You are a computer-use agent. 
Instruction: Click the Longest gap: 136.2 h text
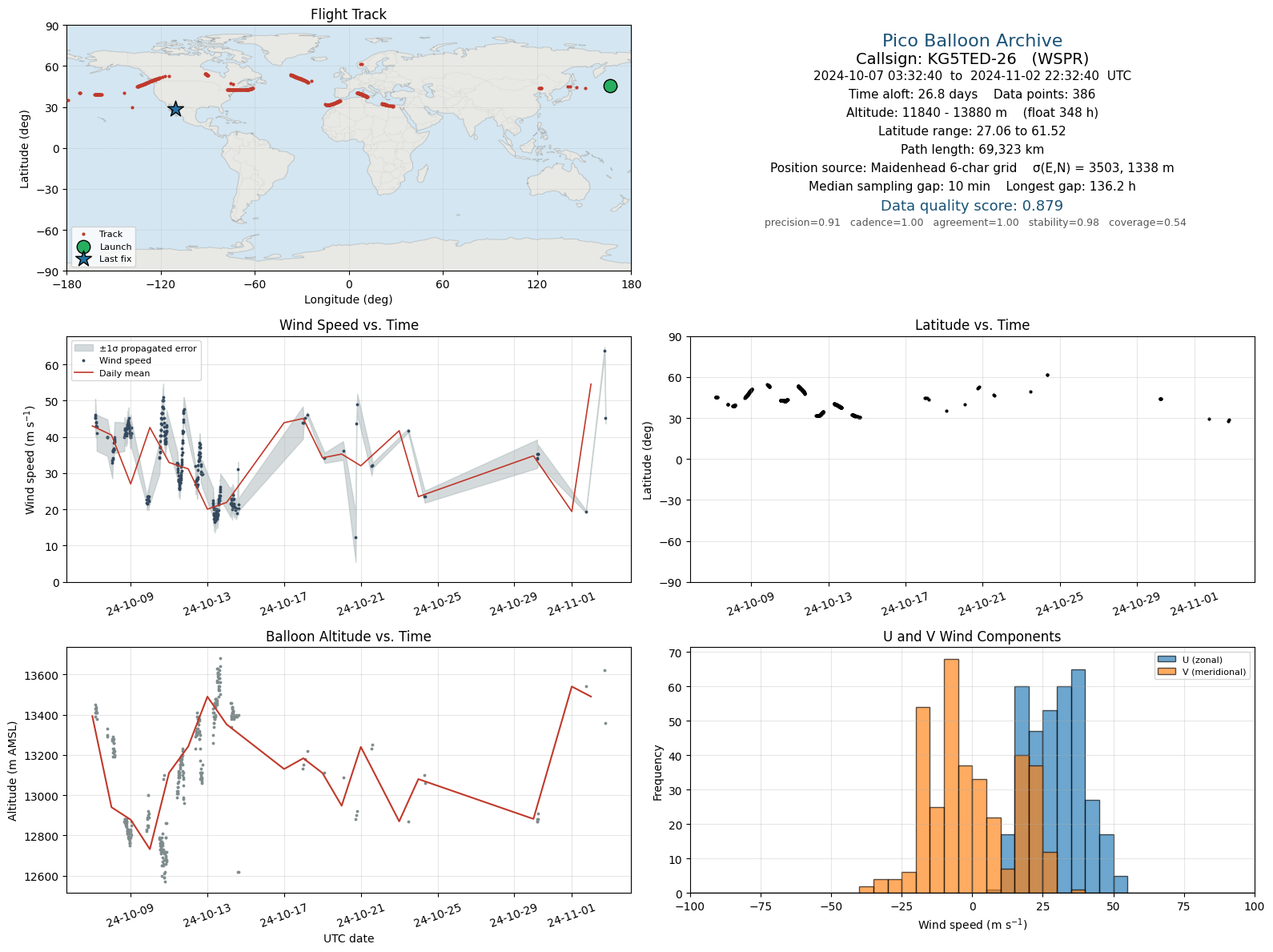(x=1071, y=187)
